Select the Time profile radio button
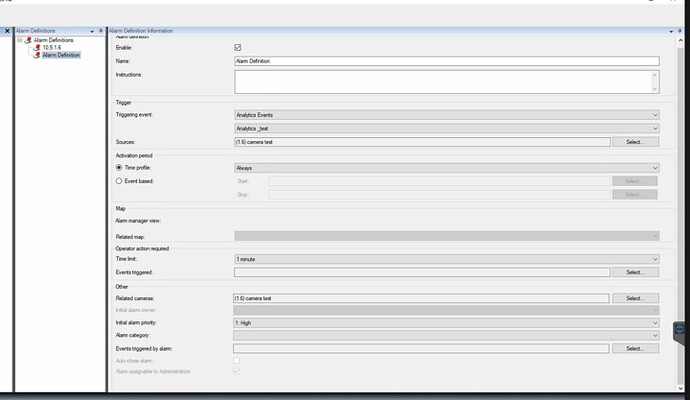Viewport: 690px width, 400px height. click(120, 169)
